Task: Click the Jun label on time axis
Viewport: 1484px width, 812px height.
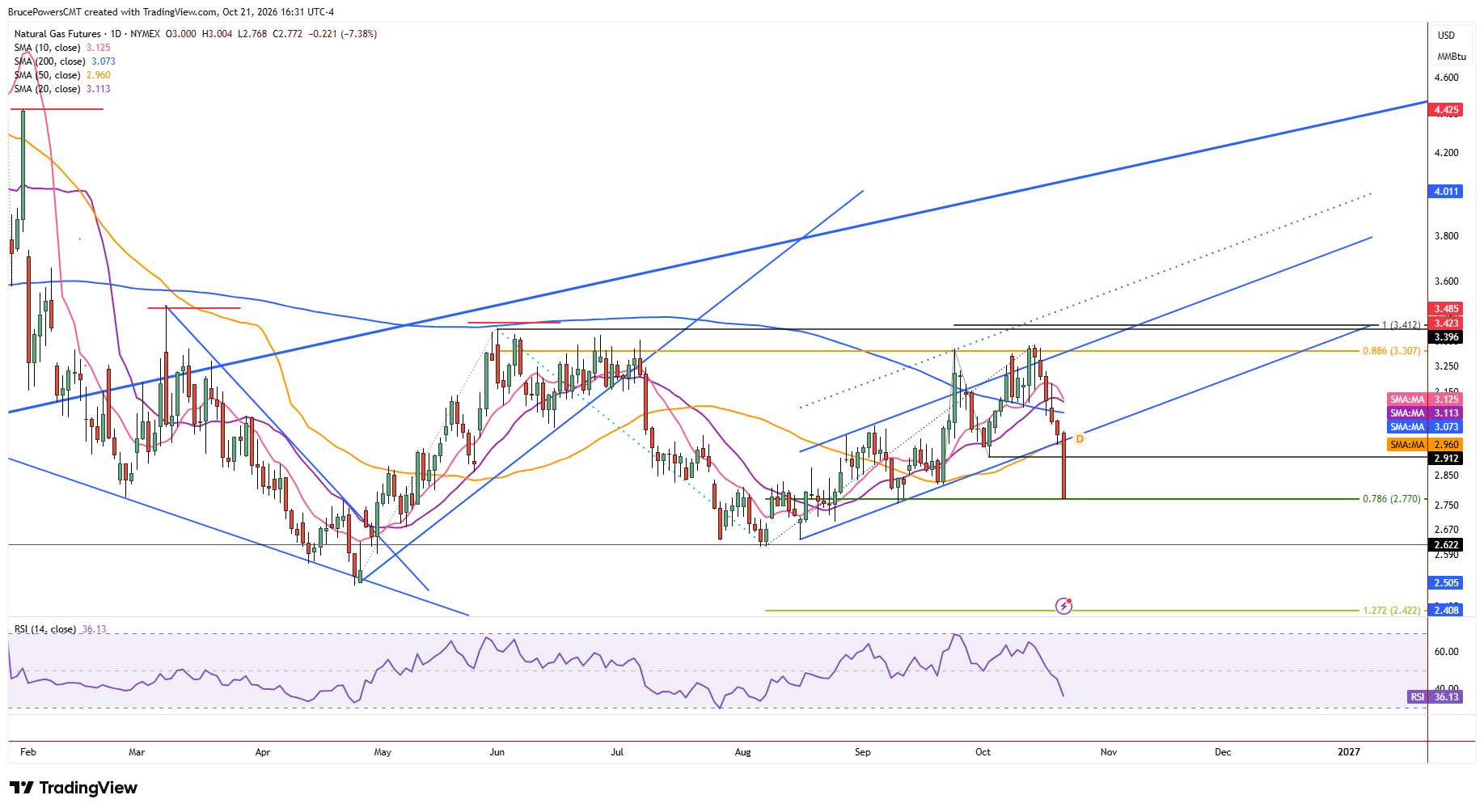Action: 497,752
